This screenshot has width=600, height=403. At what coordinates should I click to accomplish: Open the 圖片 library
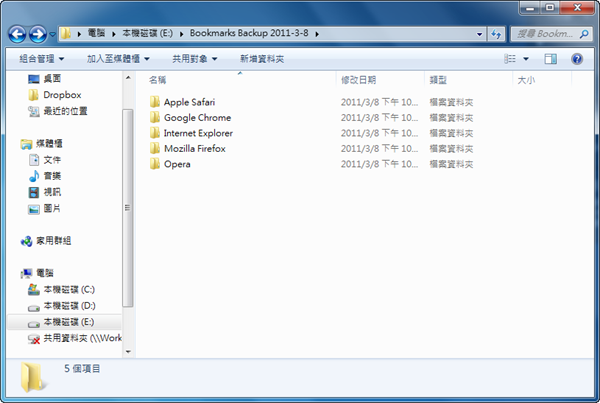52,208
